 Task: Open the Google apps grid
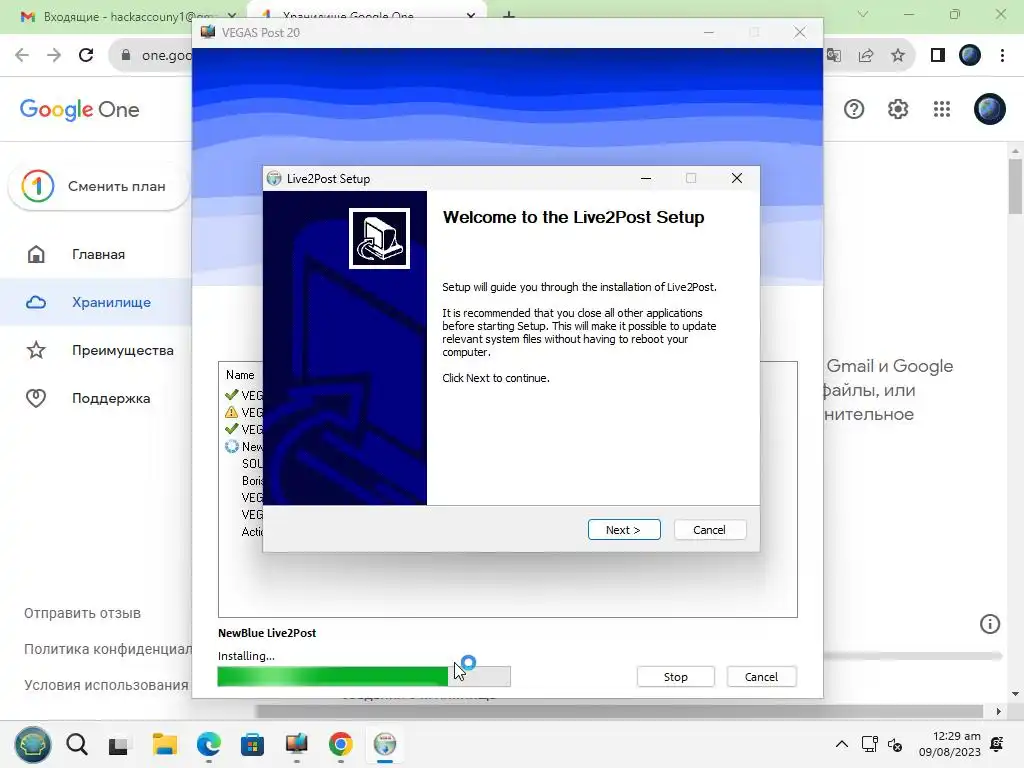tap(942, 109)
